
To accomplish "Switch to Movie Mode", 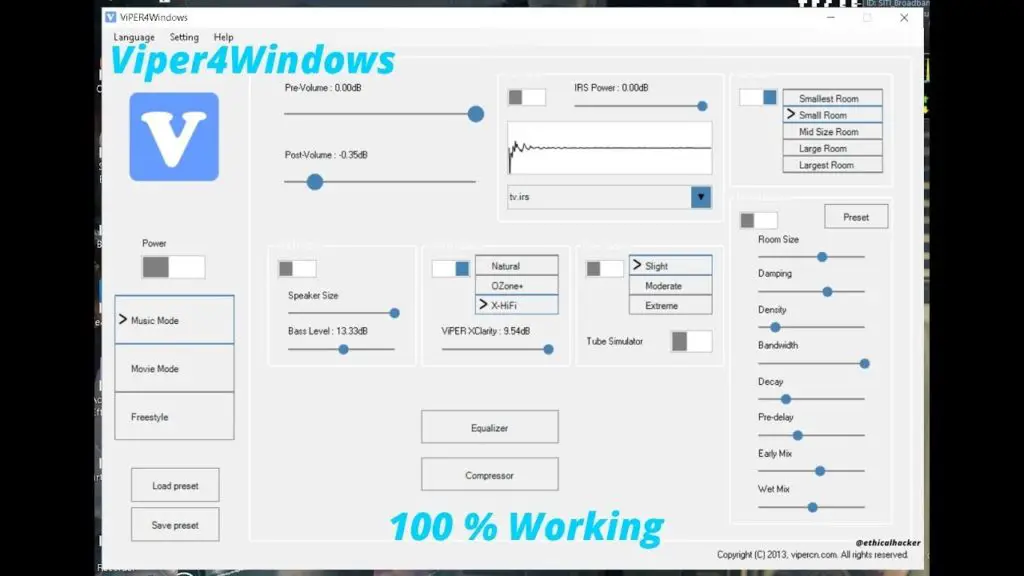I will [x=174, y=368].
